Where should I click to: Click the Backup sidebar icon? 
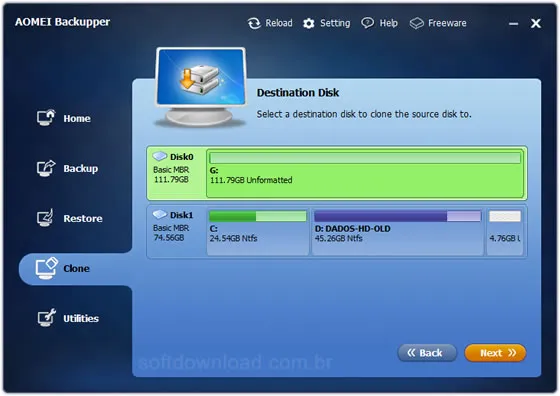point(46,168)
